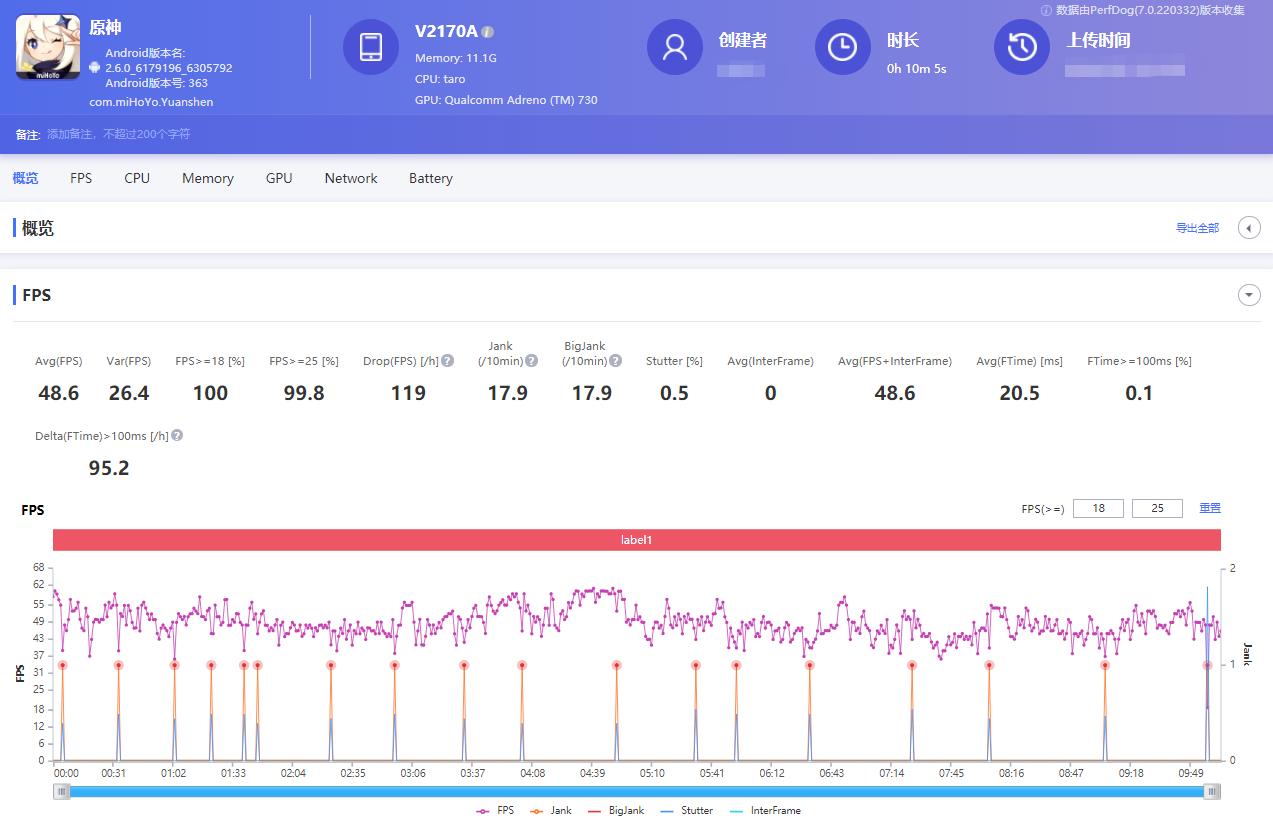Collapse the 概览 overview section arrow
This screenshot has height=820, width=1273.
pyautogui.click(x=1249, y=227)
